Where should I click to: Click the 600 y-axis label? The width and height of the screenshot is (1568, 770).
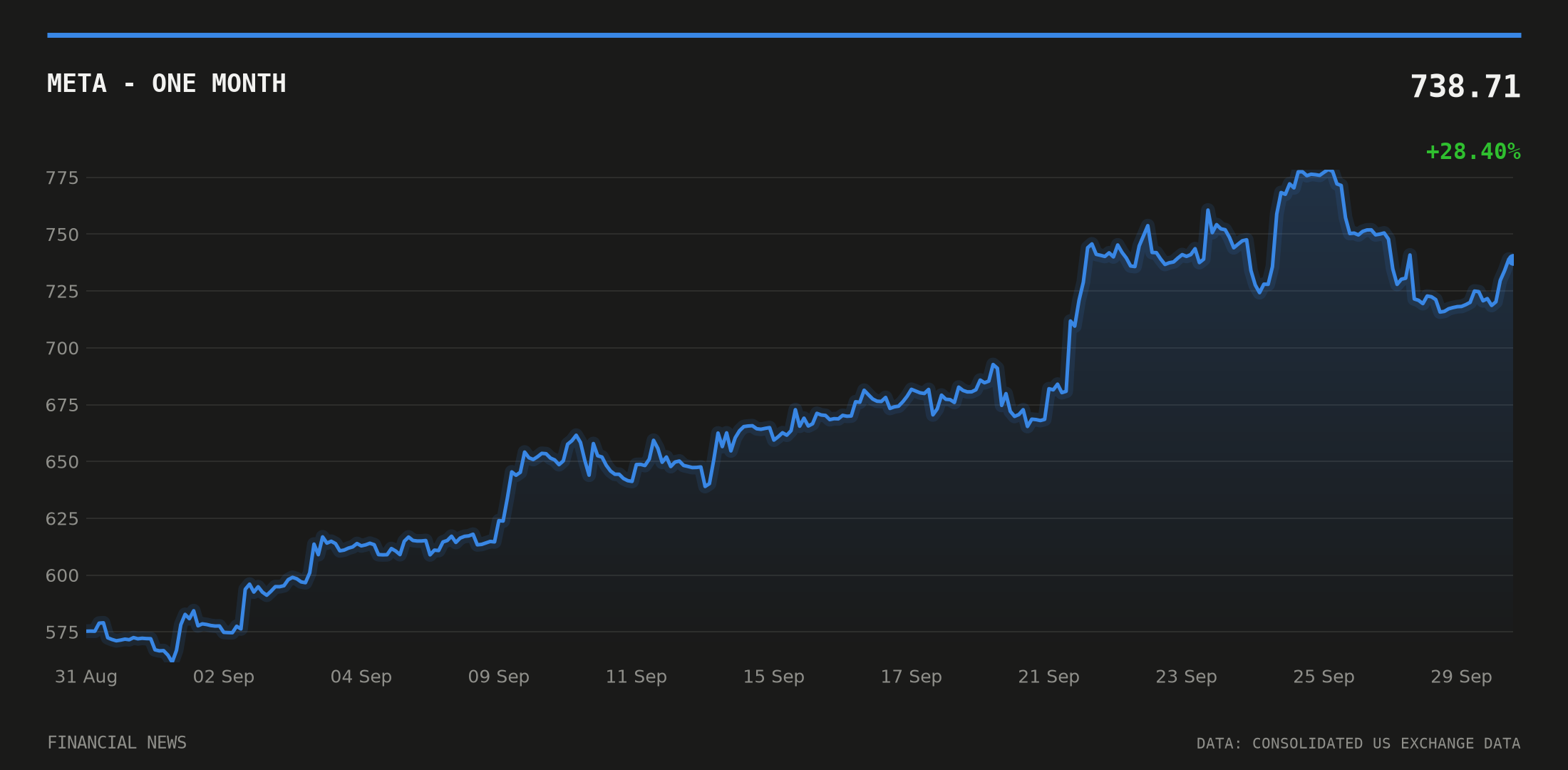(62, 575)
